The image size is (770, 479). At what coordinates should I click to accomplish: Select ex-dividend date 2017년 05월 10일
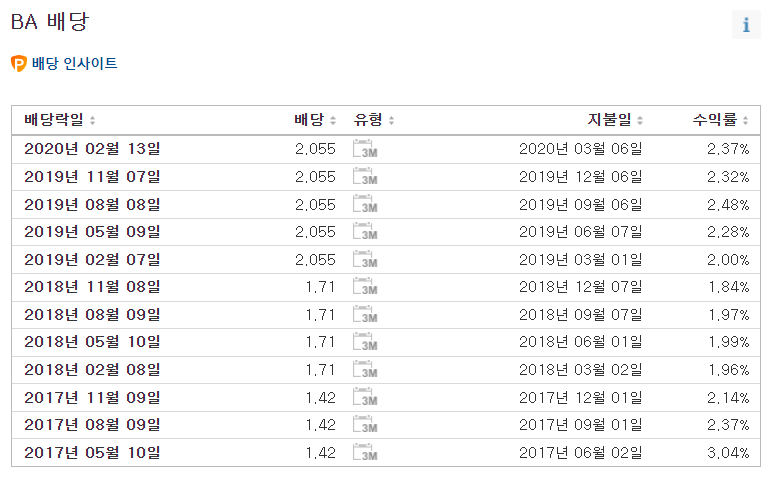92,452
